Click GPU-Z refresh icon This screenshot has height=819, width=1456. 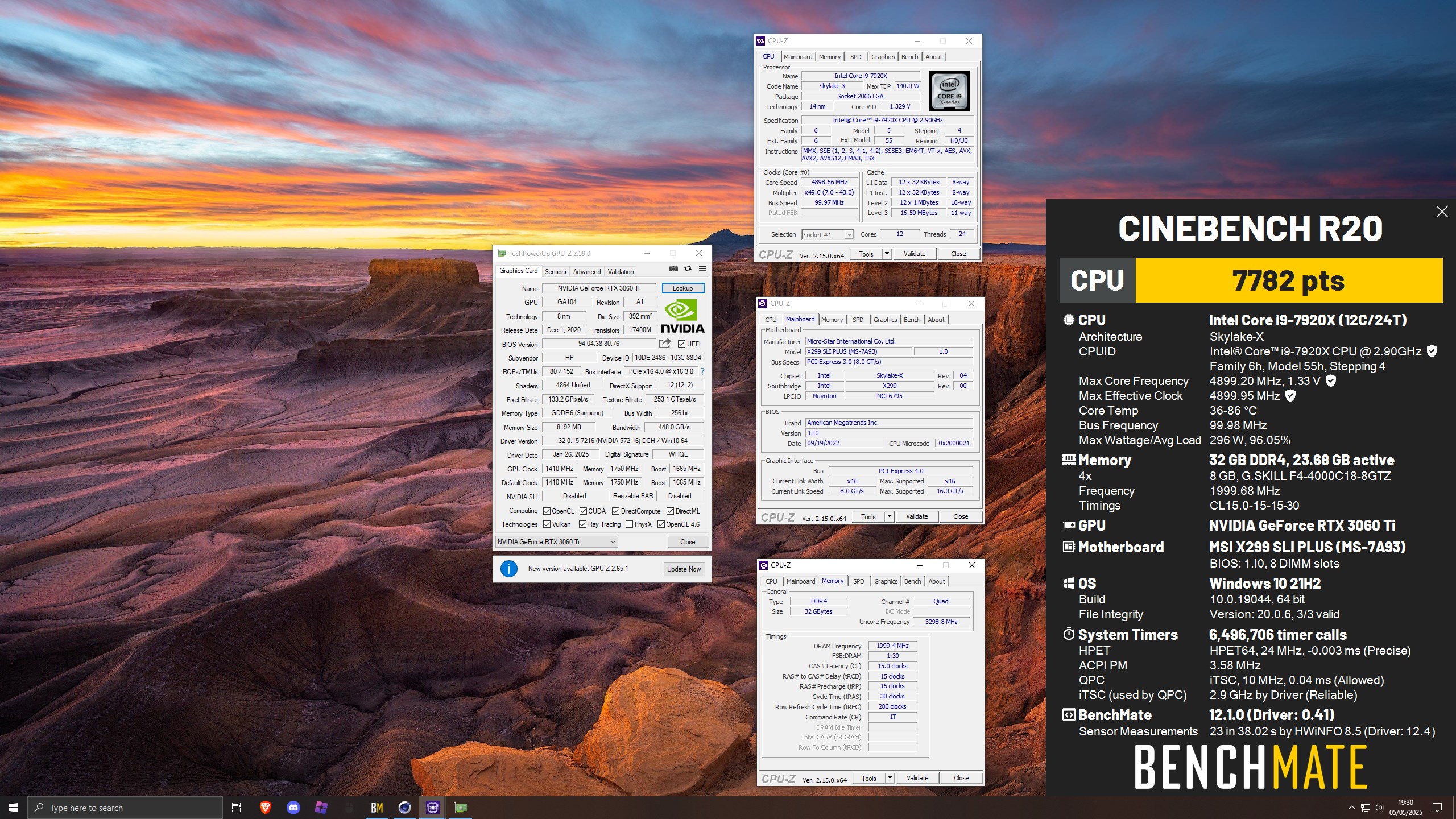tap(688, 269)
